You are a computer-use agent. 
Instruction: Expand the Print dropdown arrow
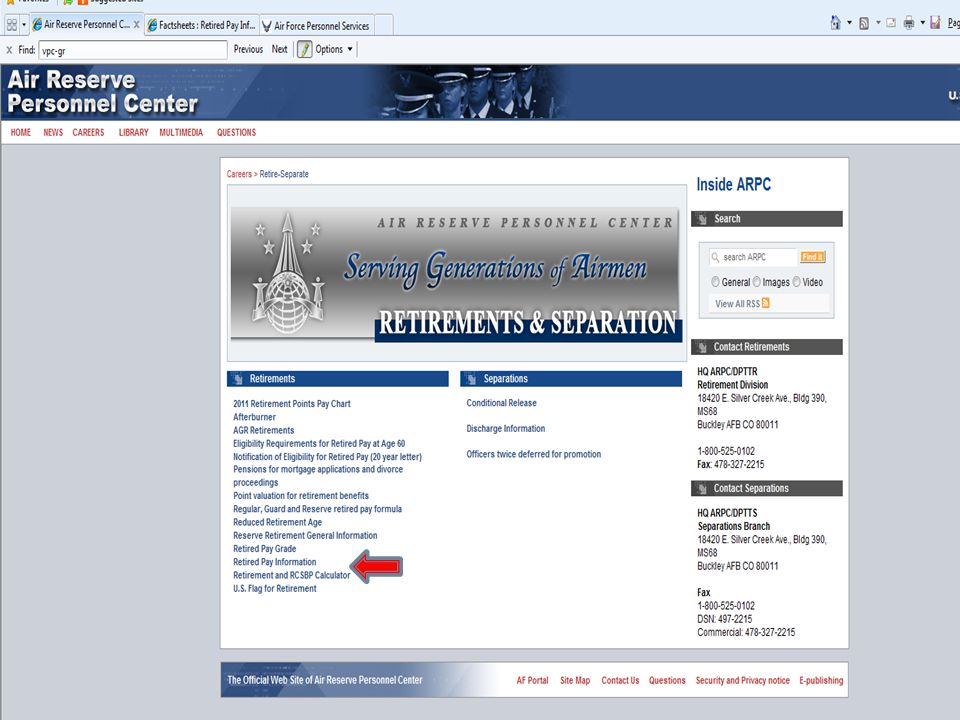click(x=922, y=23)
